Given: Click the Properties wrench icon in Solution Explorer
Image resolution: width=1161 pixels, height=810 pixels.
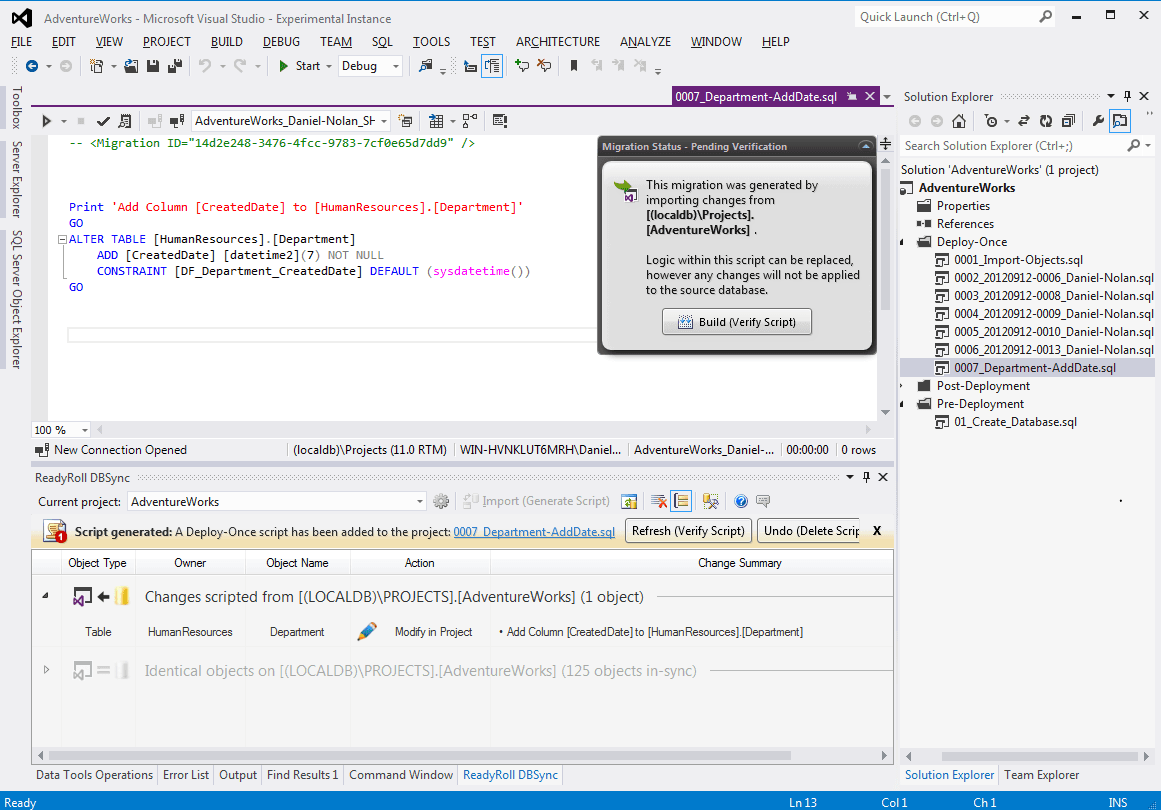Looking at the screenshot, I should coord(1098,121).
